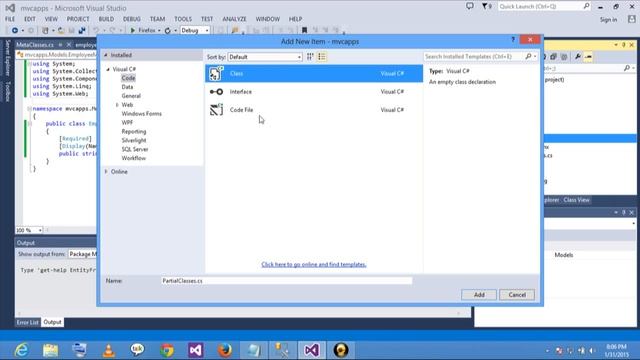Select the Code File template icon
Screen dimensions: 640x360
coord(216,110)
